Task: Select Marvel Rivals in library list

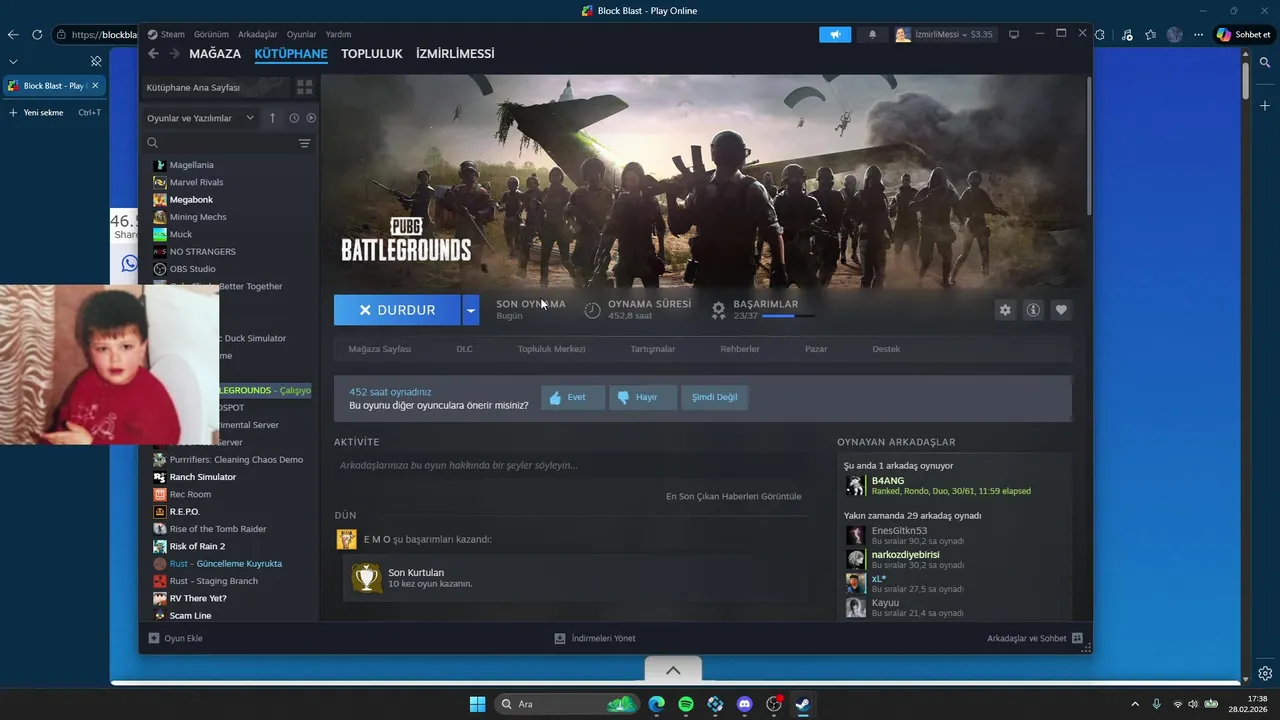Action: coord(196,182)
